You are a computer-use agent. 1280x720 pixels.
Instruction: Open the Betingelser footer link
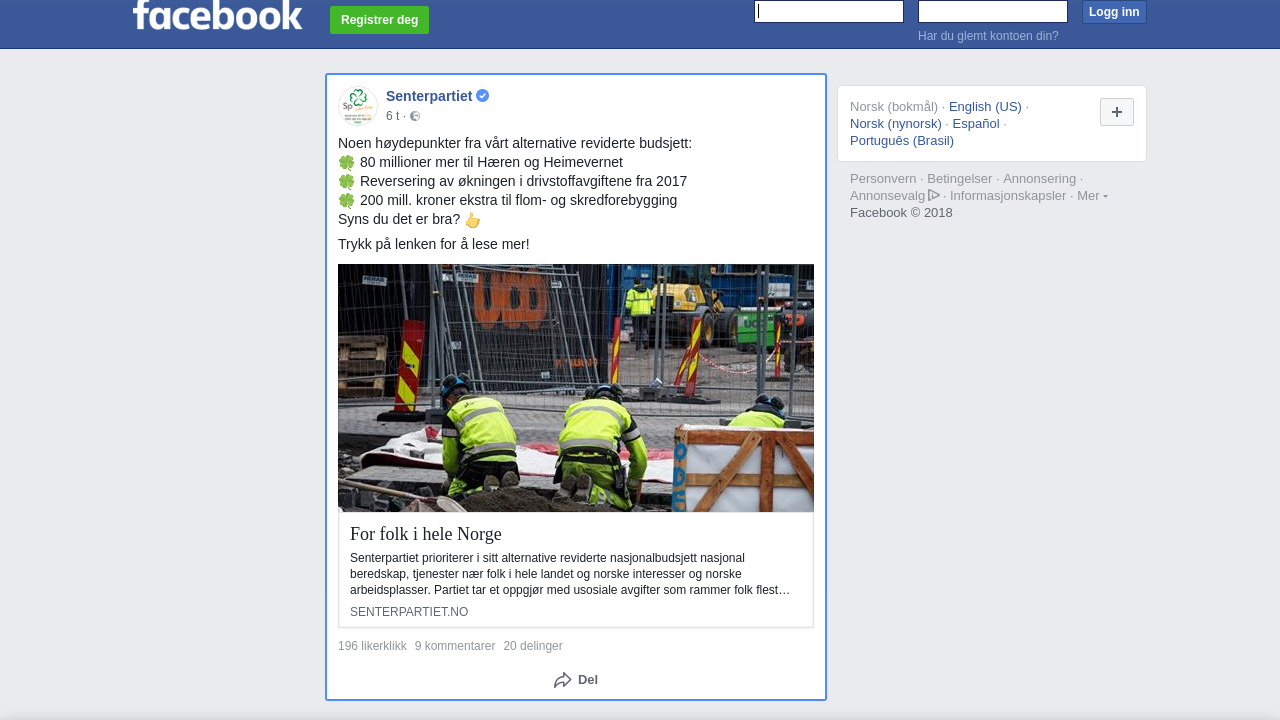pyautogui.click(x=959, y=179)
